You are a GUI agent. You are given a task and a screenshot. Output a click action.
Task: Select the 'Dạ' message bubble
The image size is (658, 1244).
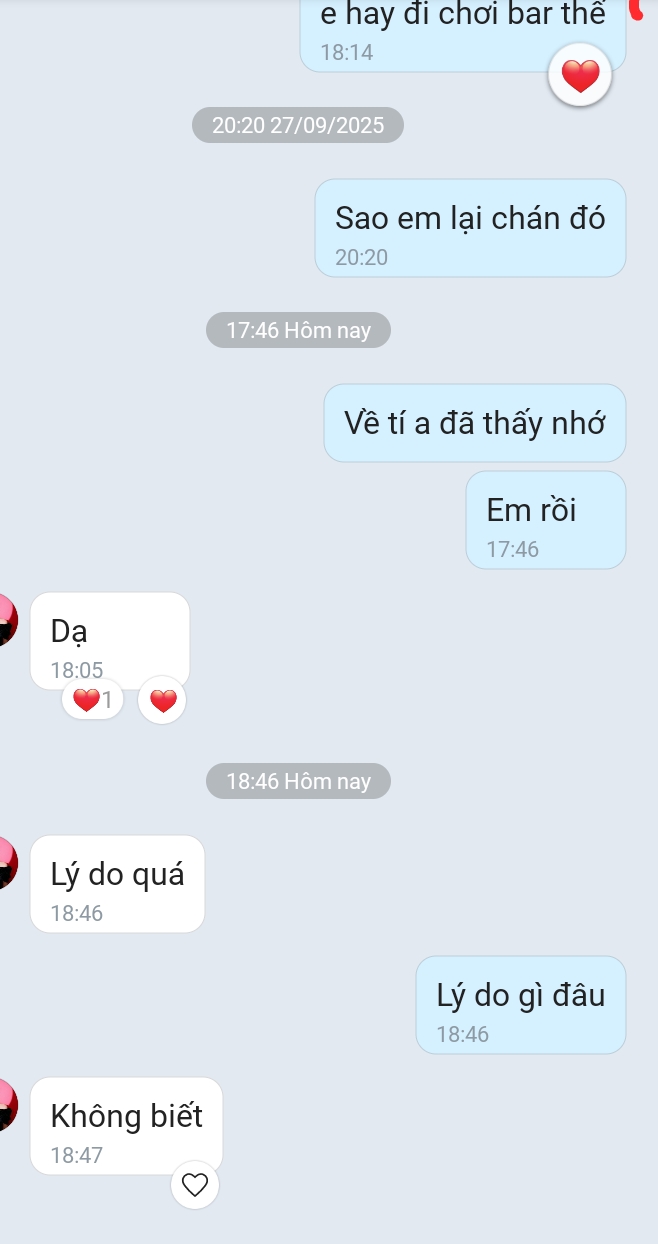[110, 641]
